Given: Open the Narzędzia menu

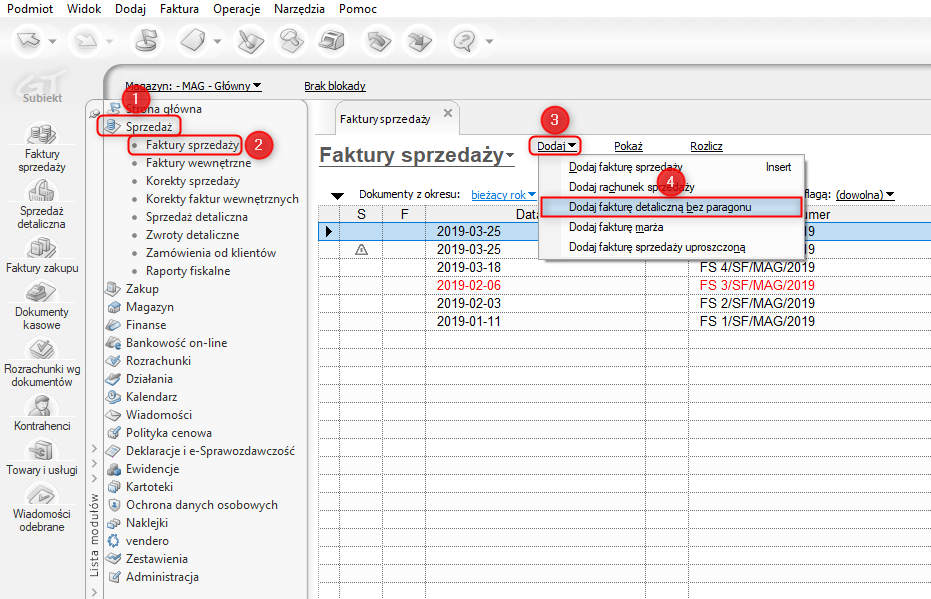Looking at the screenshot, I should point(299,8).
